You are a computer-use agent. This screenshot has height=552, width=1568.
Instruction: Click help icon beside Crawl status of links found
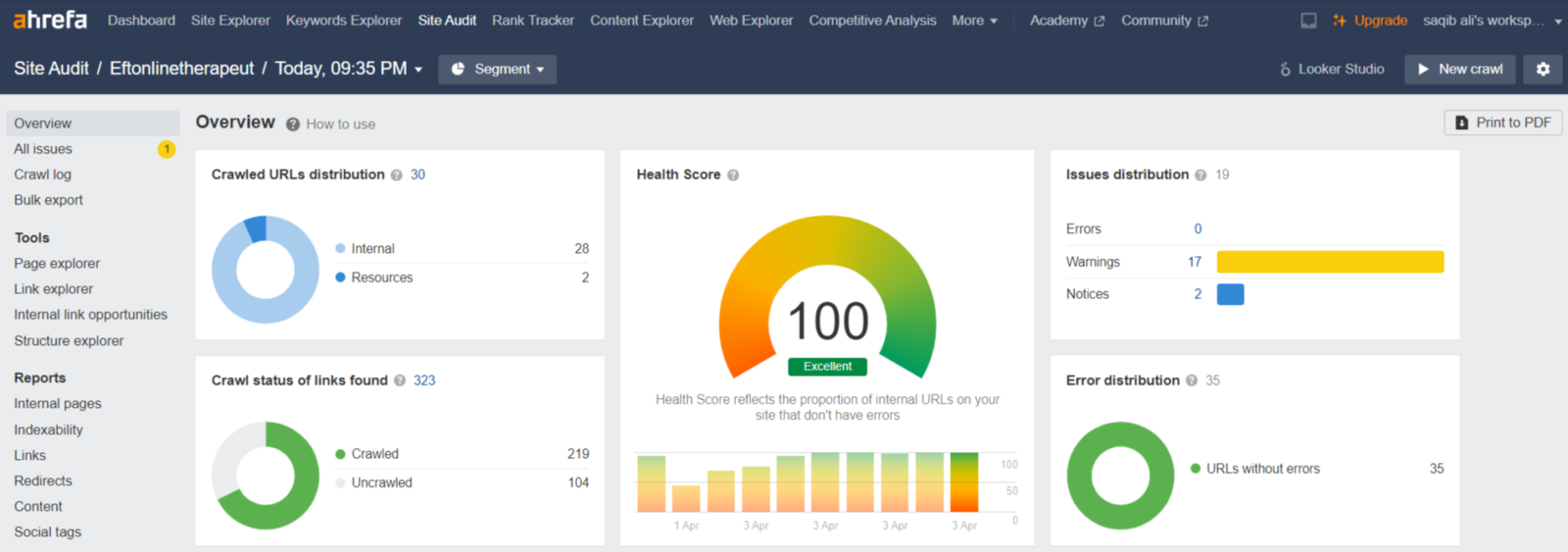click(x=400, y=380)
